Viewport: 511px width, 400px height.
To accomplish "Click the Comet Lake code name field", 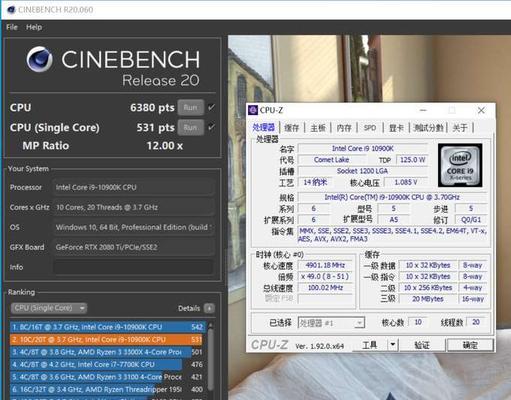I will pyautogui.click(x=331, y=160).
